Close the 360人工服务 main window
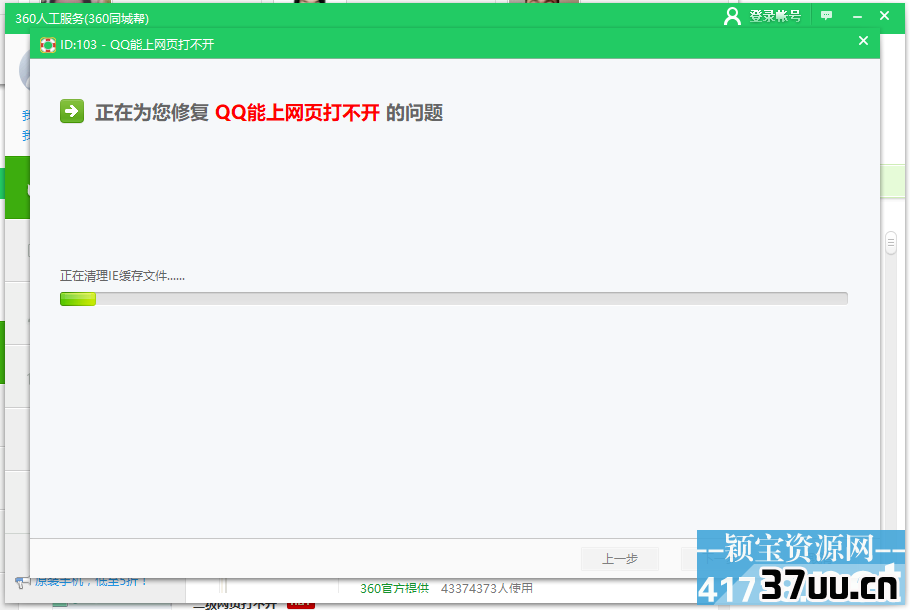Image resolution: width=910 pixels, height=610 pixels. [x=884, y=16]
